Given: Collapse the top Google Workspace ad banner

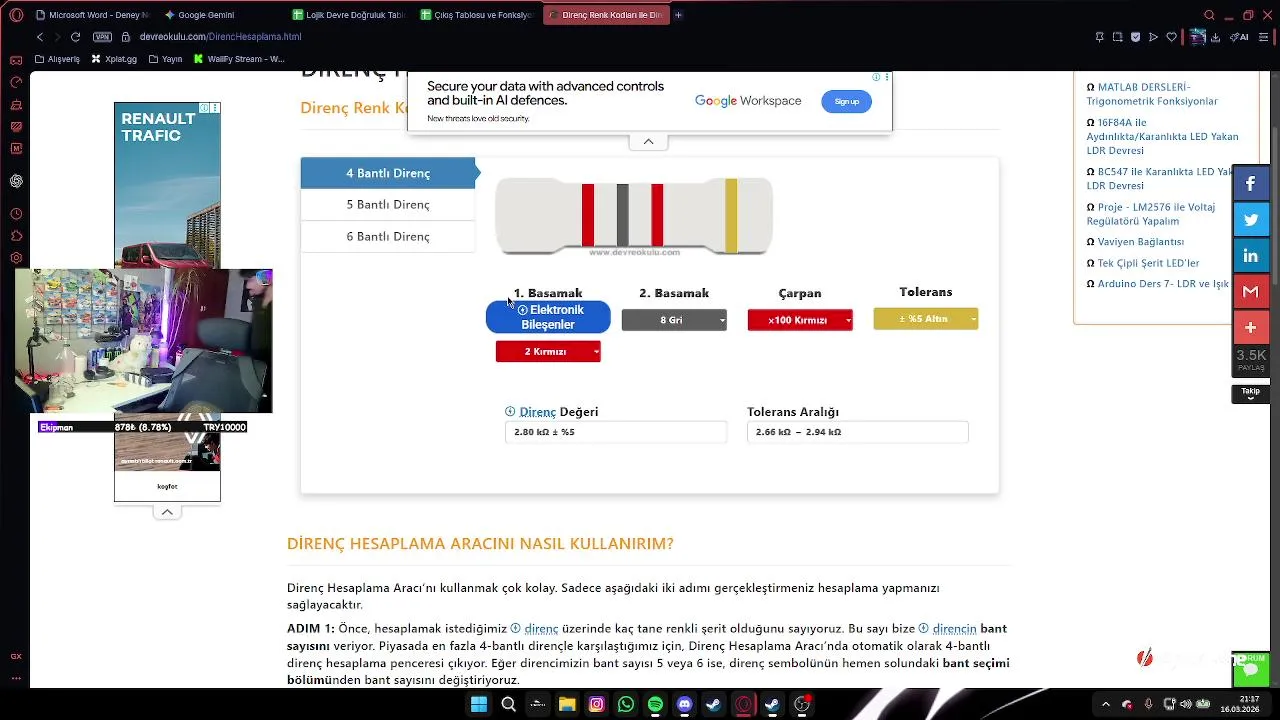Looking at the screenshot, I should coord(648,141).
